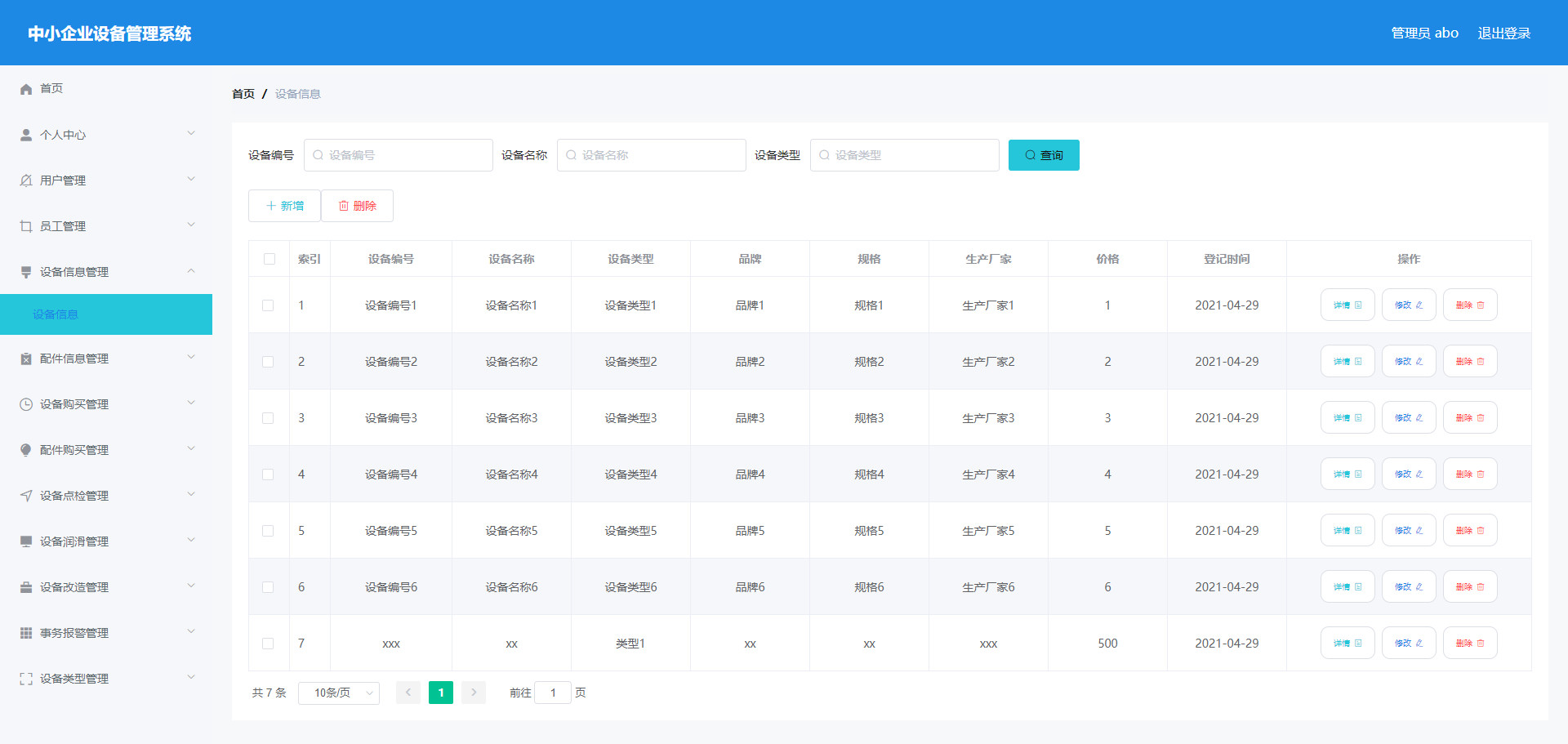
Task: Click the pencil icon in 设备编号2 row's 修改 button
Action: coord(1419,362)
